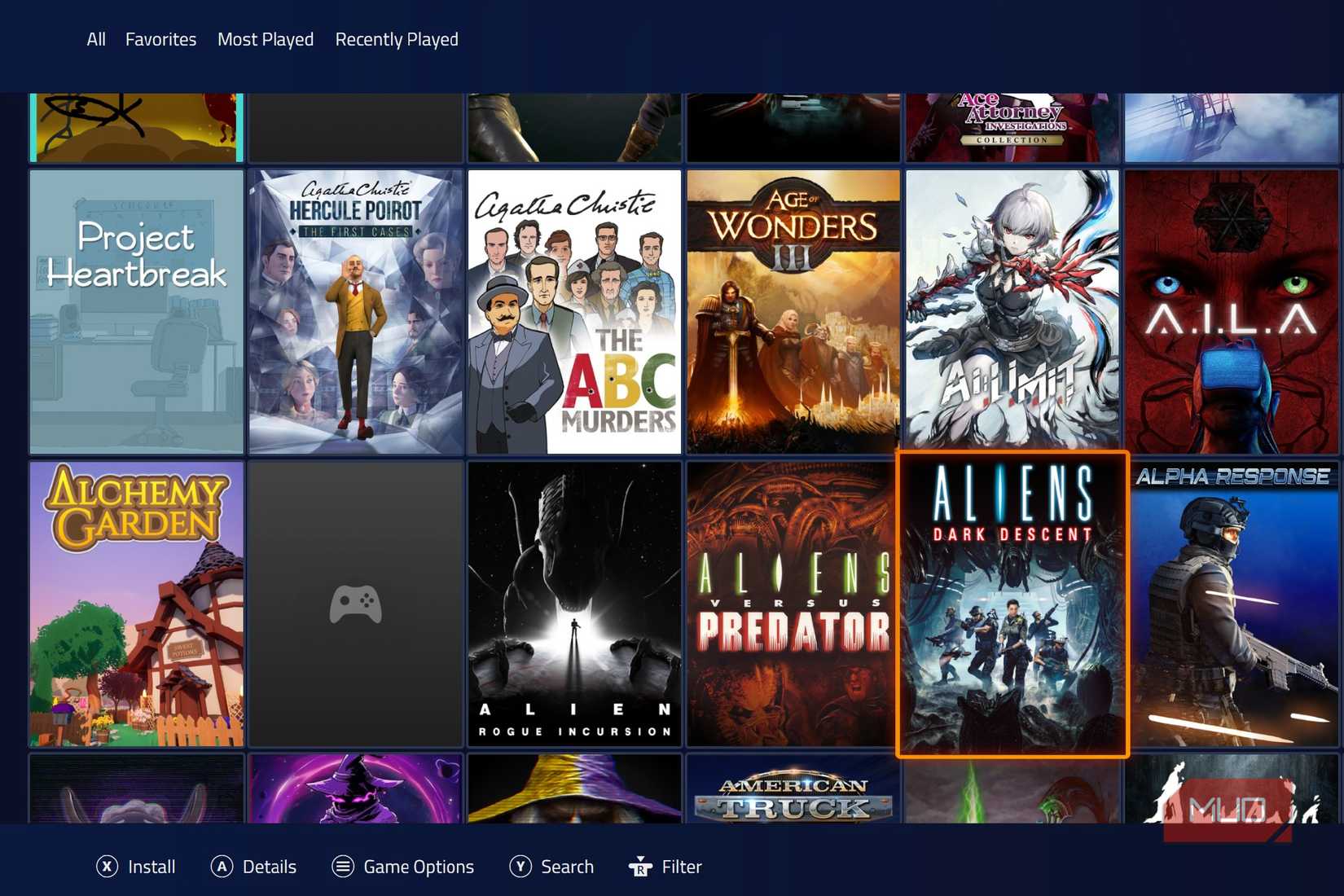Select Alien: Rogue Incursion cover art

(574, 603)
